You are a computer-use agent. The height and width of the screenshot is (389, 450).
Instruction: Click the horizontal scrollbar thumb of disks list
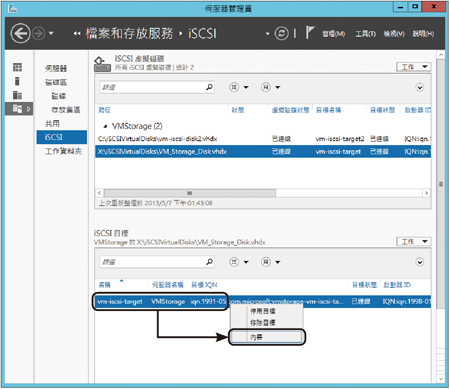point(190,193)
